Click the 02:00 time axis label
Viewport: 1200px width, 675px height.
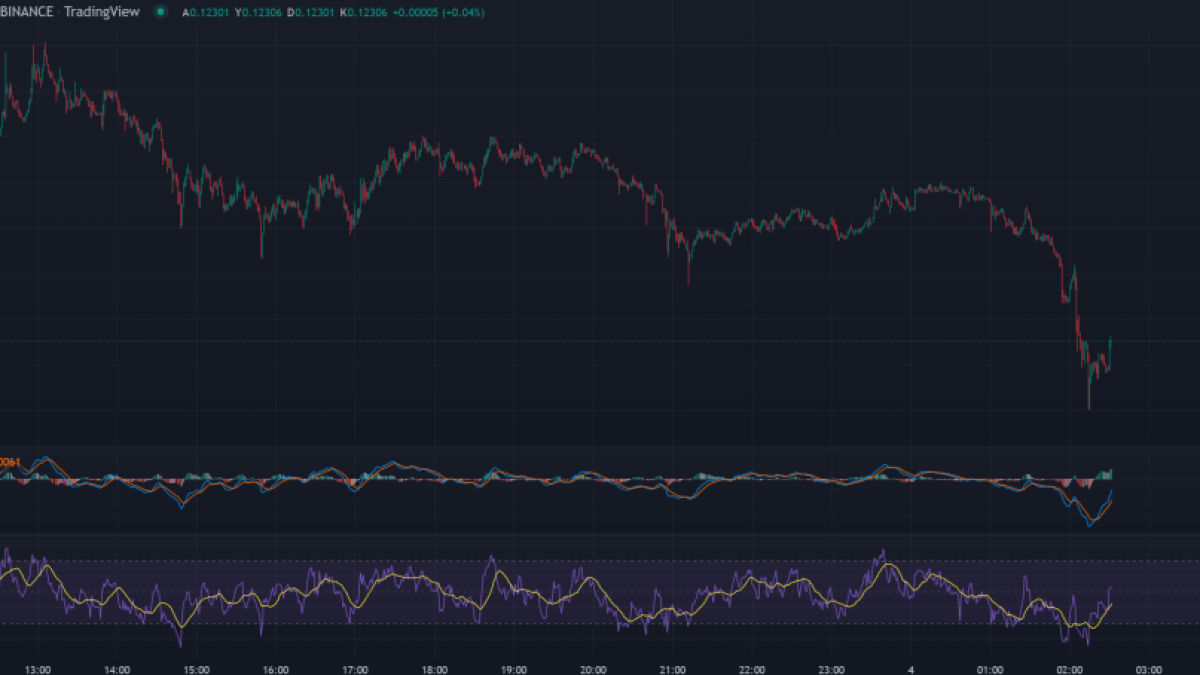[1070, 670]
